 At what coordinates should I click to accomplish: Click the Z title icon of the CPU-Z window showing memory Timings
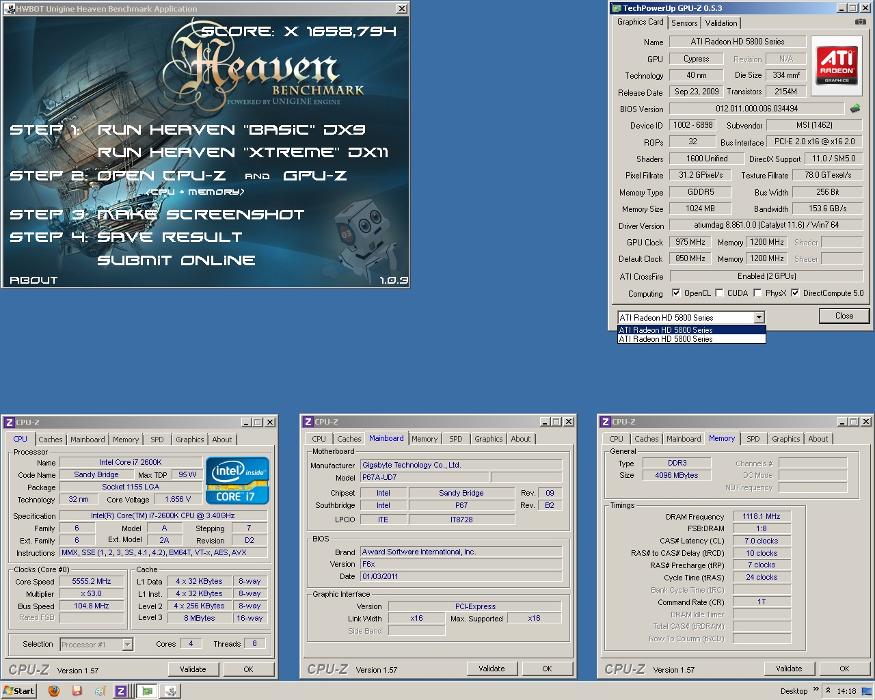(605, 421)
